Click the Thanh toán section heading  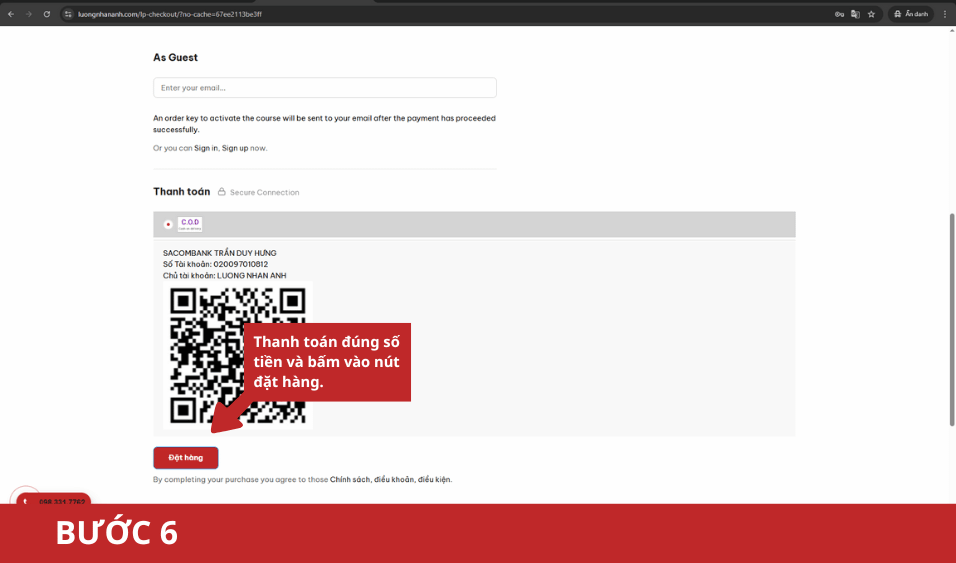tap(182, 192)
